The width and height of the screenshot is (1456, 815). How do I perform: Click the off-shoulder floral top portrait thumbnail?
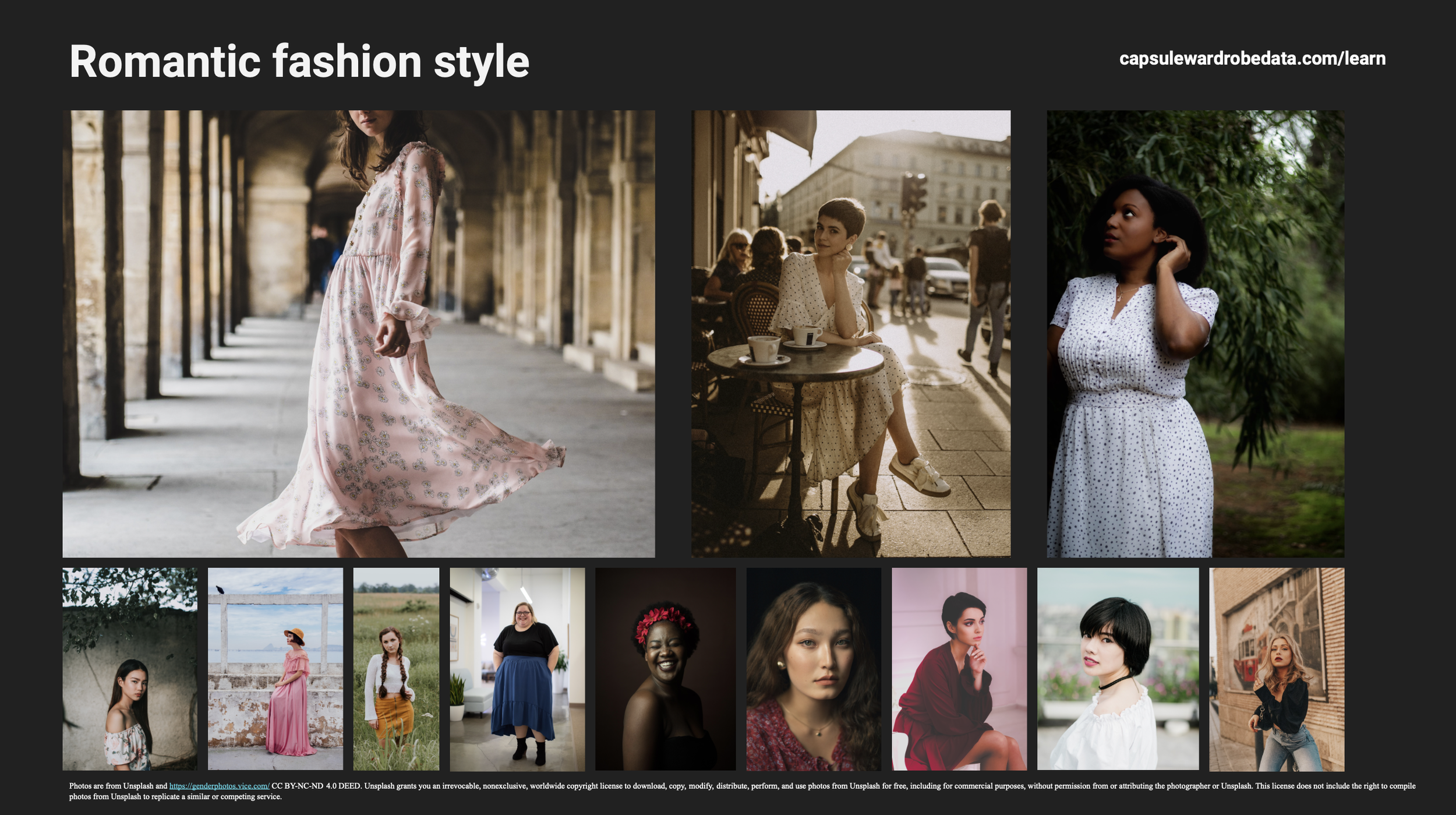click(129, 669)
